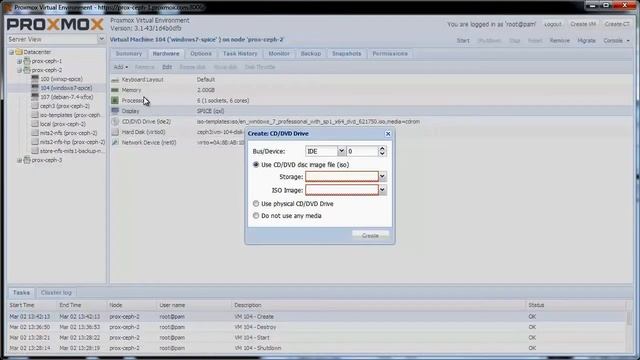The height and width of the screenshot is (360, 640).
Task: Click the storage icon for mits2-nfs-hp
Action: tap(35, 142)
